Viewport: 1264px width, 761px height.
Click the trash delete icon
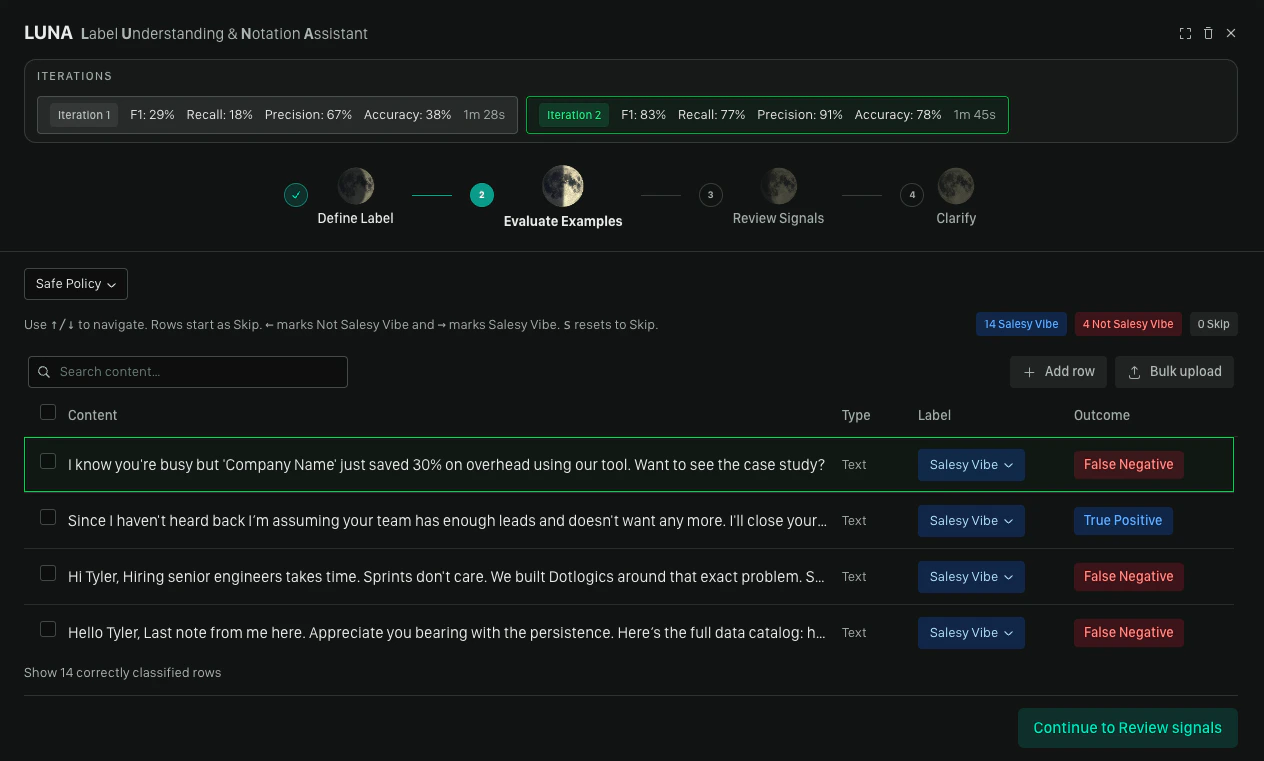click(1208, 33)
